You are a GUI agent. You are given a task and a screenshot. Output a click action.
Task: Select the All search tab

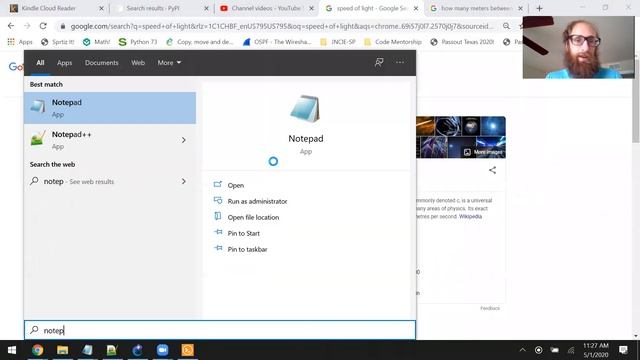[x=40, y=63]
